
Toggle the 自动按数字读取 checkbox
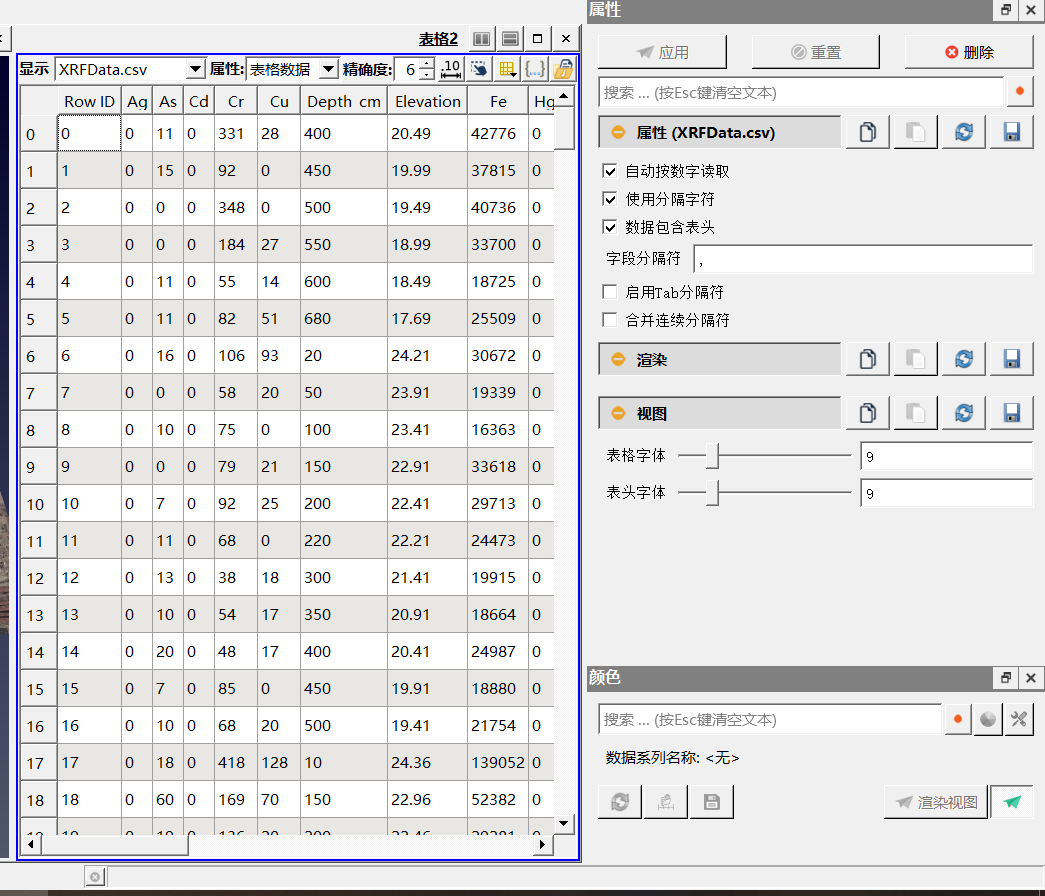point(609,171)
